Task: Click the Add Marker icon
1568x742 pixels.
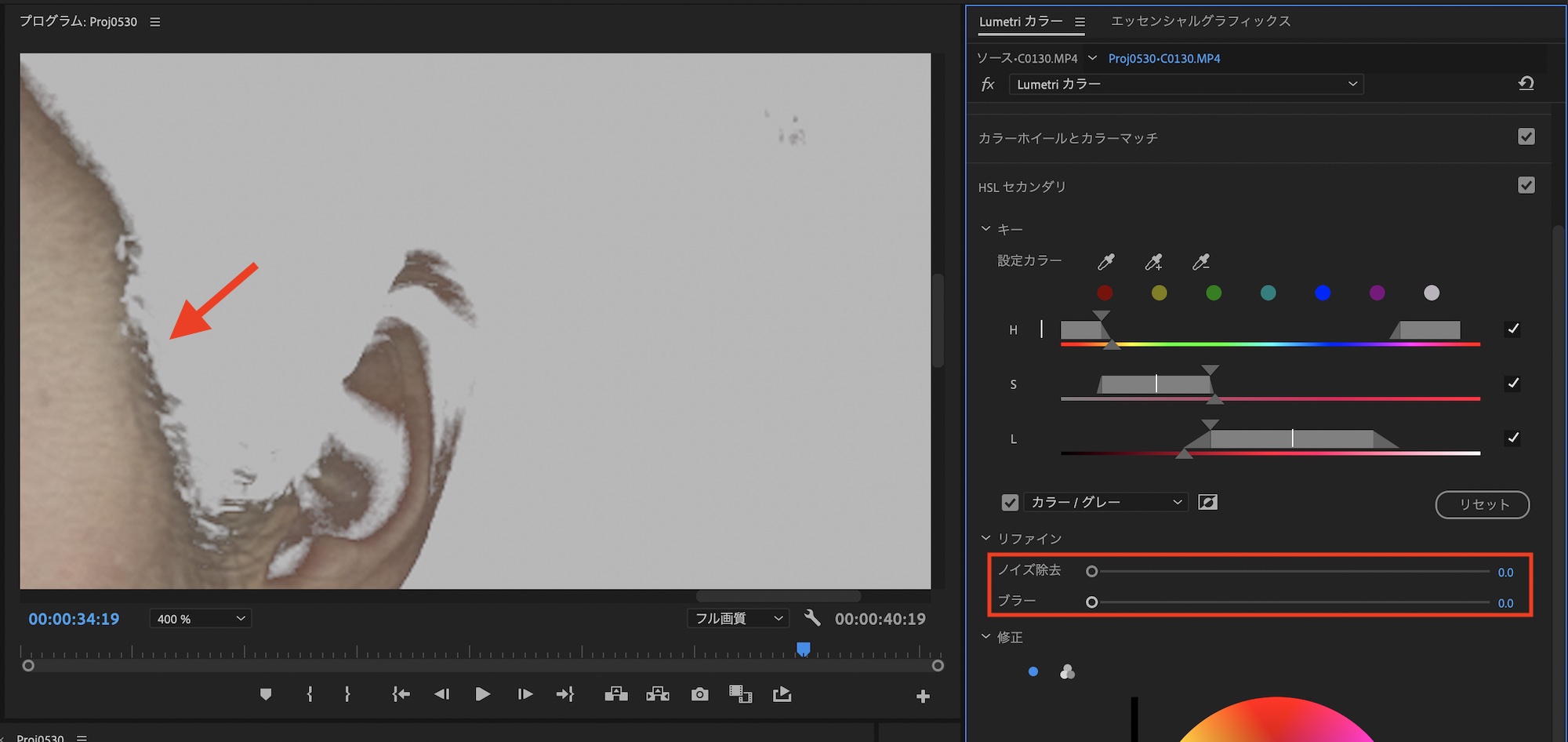Action: pyautogui.click(x=266, y=695)
